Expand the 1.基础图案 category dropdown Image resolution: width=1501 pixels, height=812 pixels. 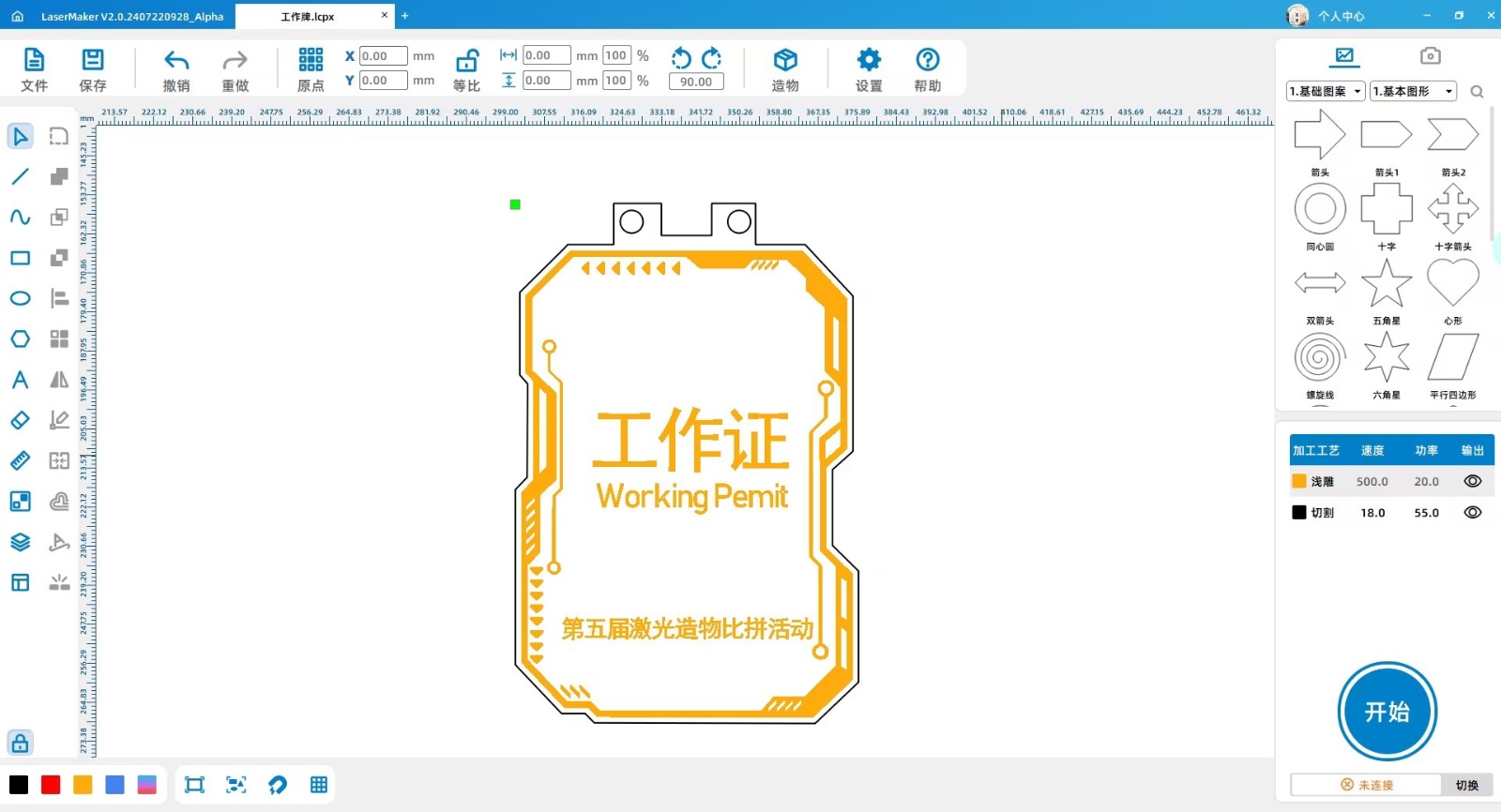(1326, 91)
